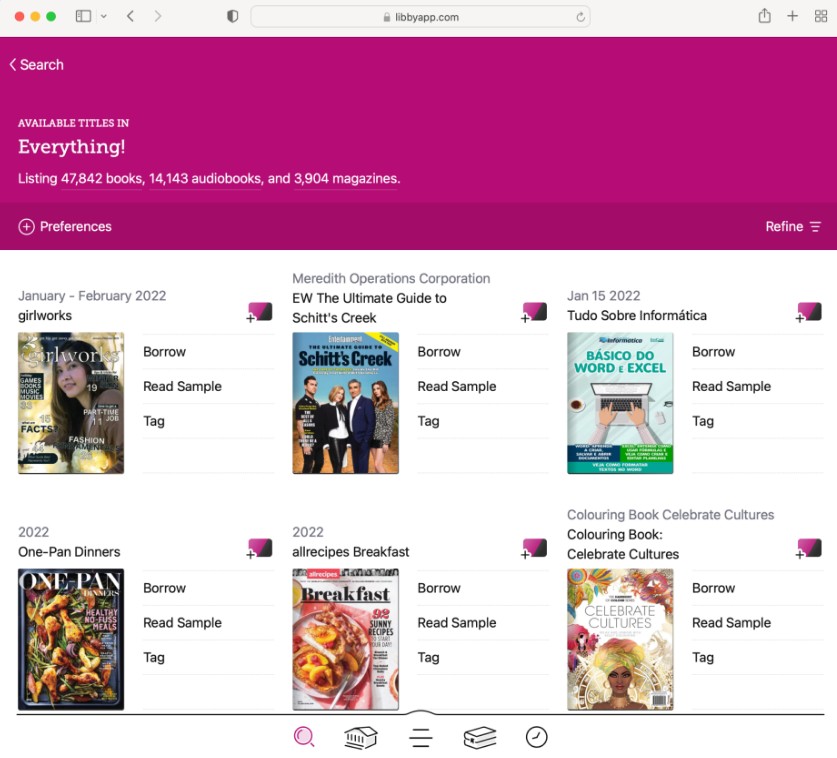Borrow the One-Pan Dinners magazine

pyautogui.click(x=164, y=587)
